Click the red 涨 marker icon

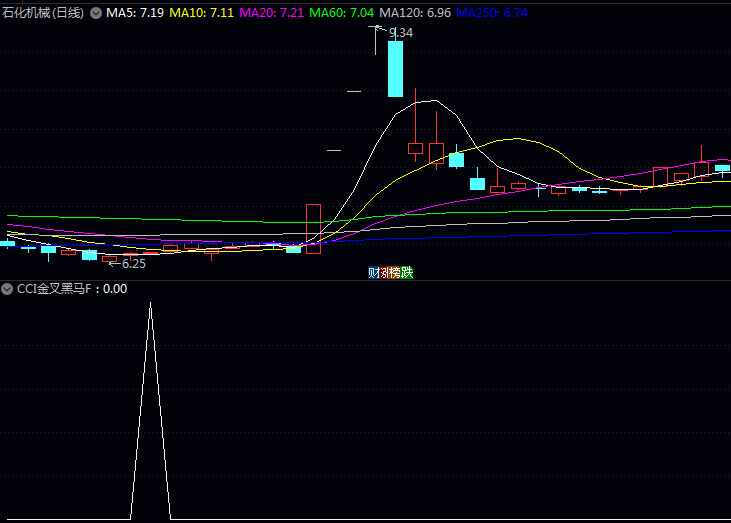[x=384, y=272]
